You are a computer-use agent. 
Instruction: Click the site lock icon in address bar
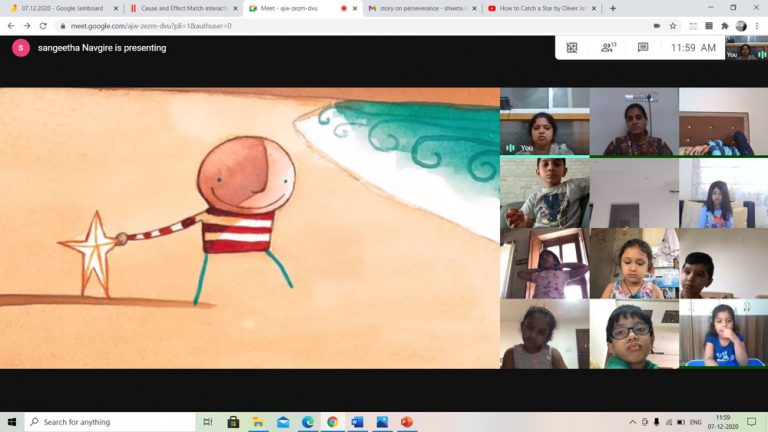[63, 26]
